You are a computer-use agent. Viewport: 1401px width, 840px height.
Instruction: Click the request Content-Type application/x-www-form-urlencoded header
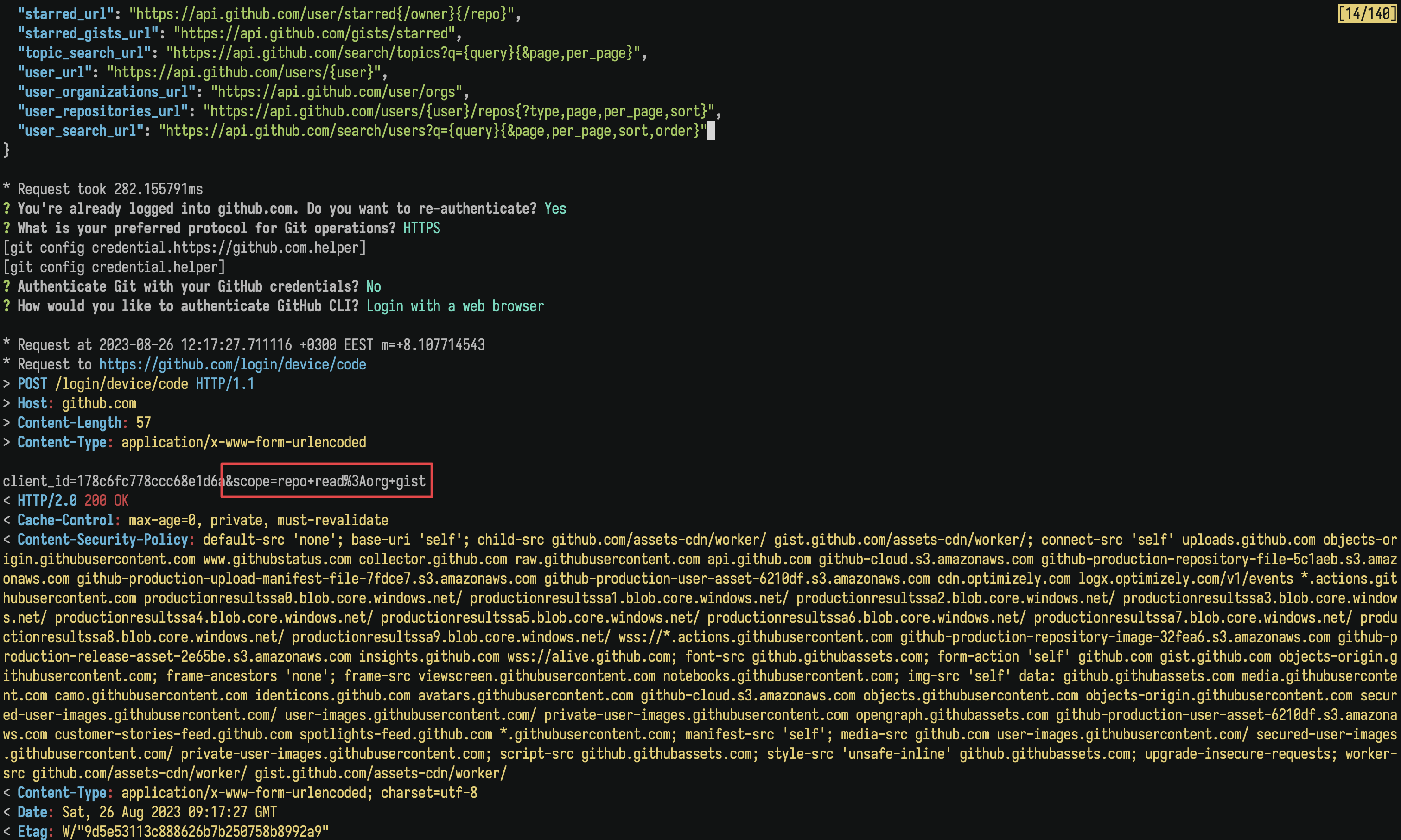click(x=185, y=442)
